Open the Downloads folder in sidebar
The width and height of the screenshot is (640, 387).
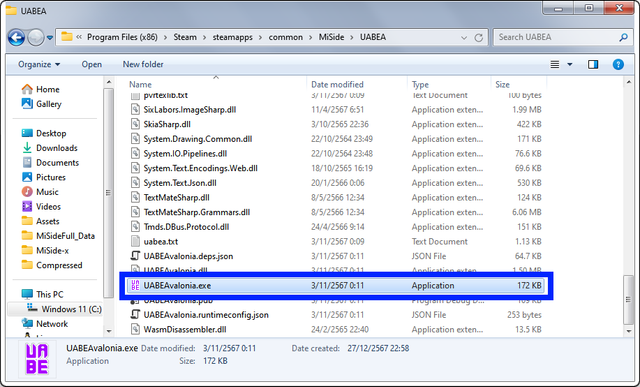(x=49, y=148)
